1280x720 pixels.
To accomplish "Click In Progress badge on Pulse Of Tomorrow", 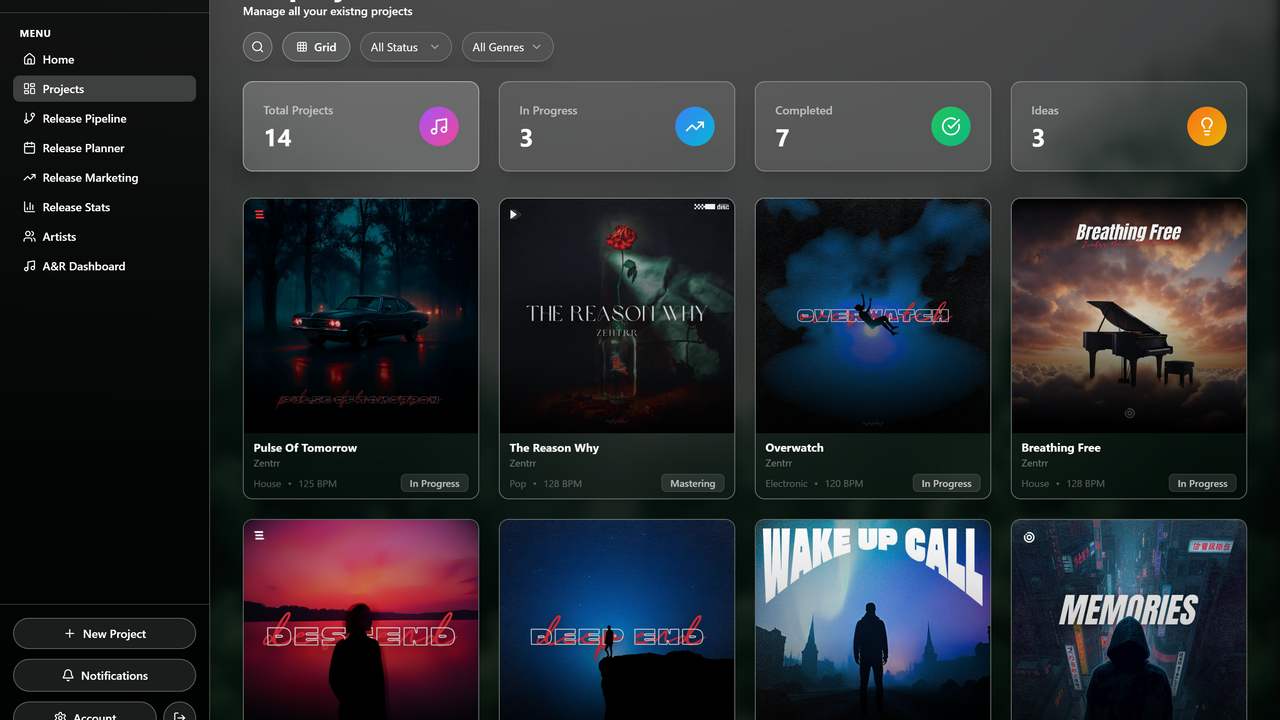I will click(435, 484).
